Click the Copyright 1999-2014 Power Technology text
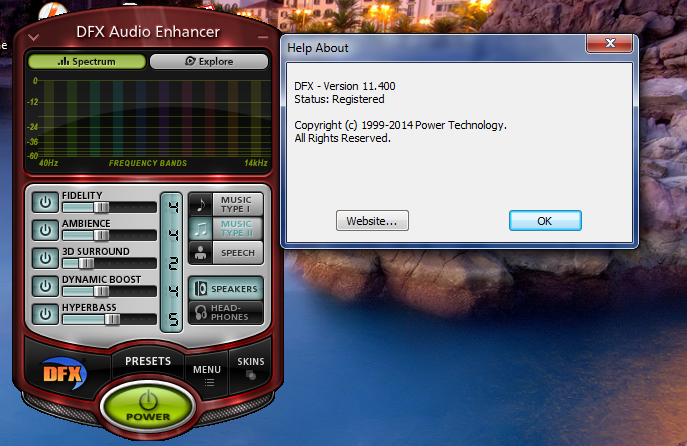 point(400,125)
